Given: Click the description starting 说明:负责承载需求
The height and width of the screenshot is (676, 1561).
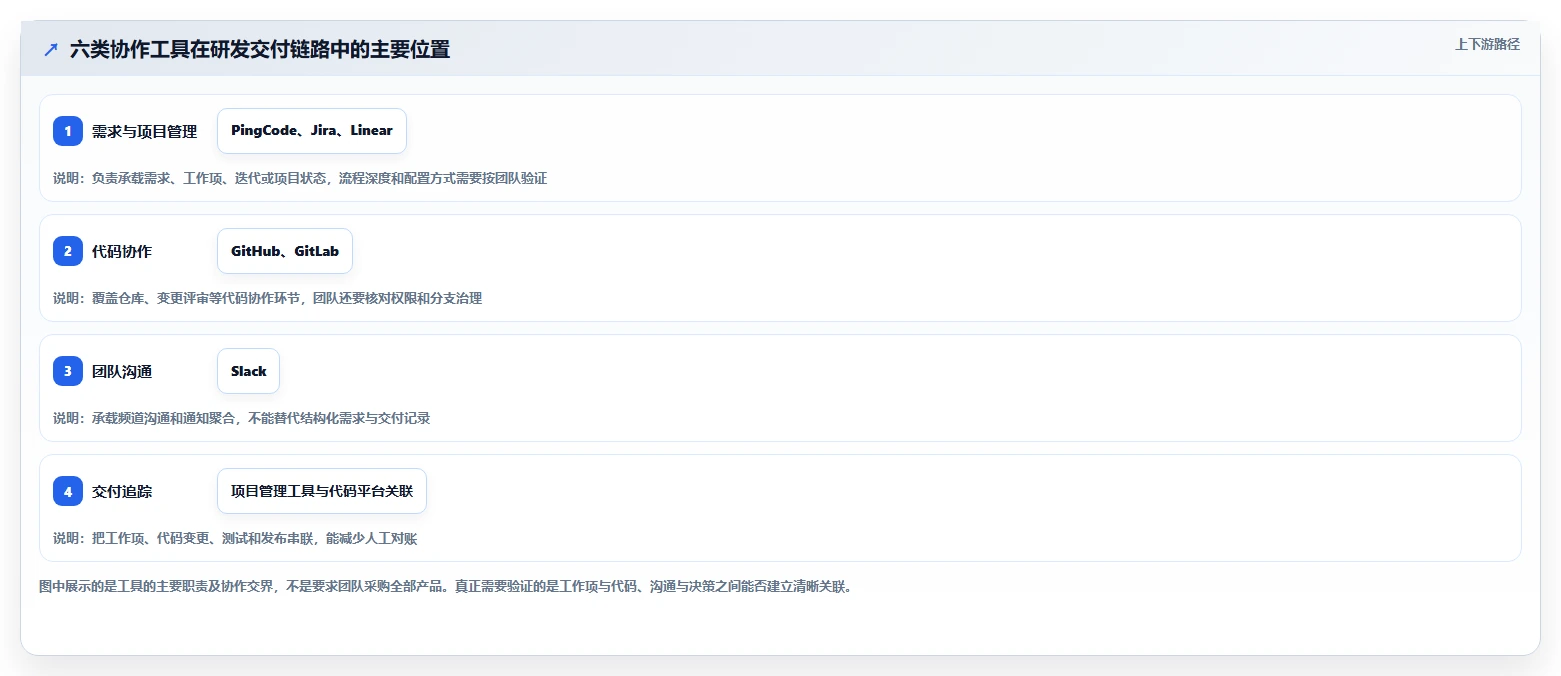Looking at the screenshot, I should pos(300,178).
